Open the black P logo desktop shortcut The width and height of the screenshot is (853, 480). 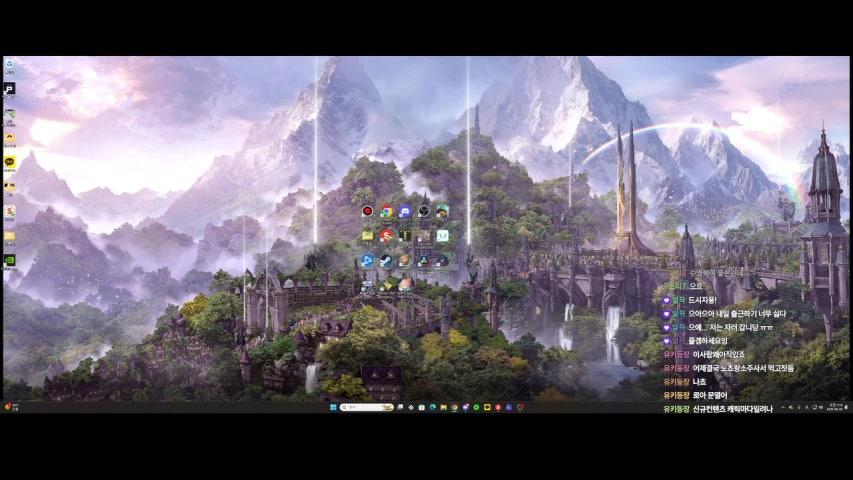(x=9, y=89)
